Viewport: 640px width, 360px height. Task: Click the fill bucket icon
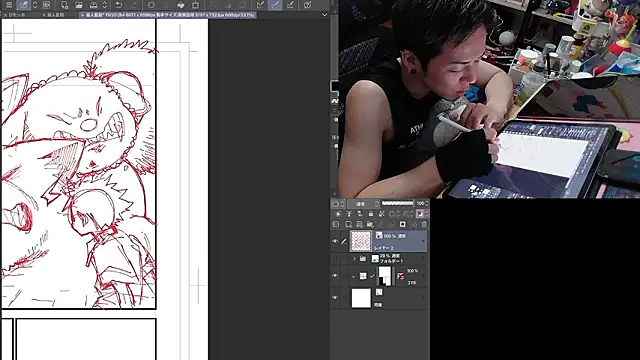click(x=181, y=5)
